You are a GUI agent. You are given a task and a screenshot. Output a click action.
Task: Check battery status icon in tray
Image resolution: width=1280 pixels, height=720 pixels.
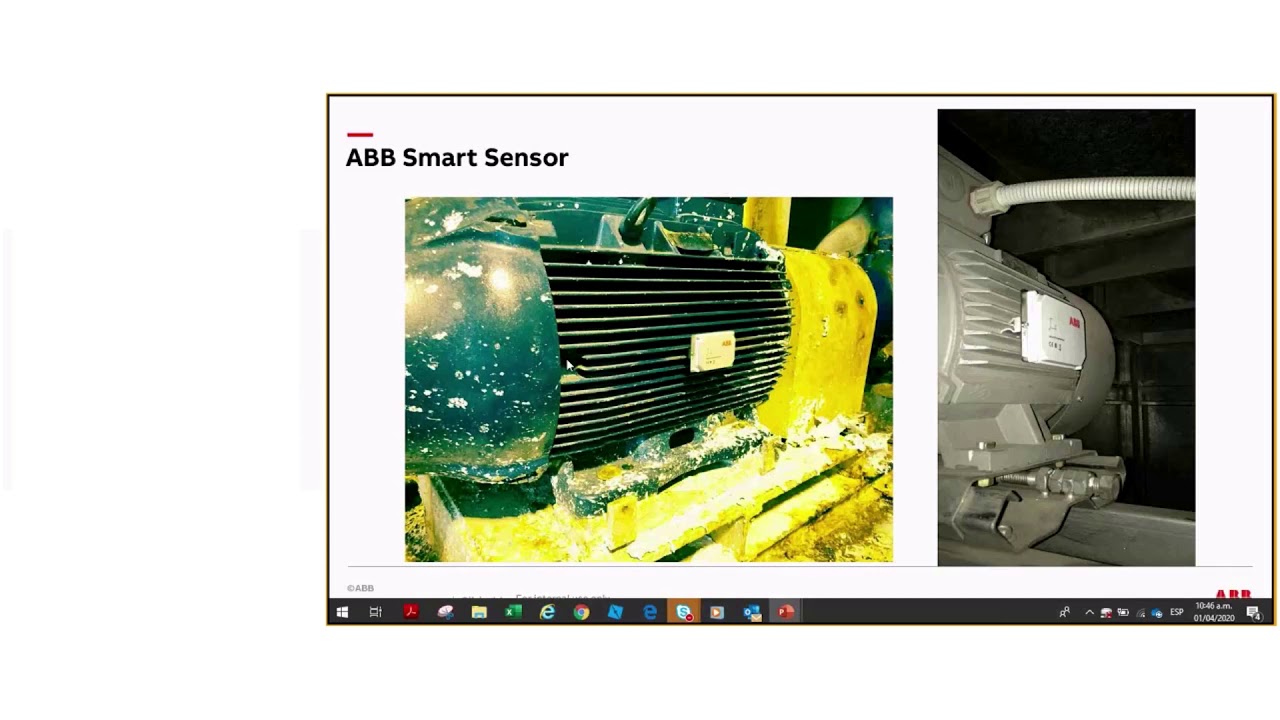1123,612
